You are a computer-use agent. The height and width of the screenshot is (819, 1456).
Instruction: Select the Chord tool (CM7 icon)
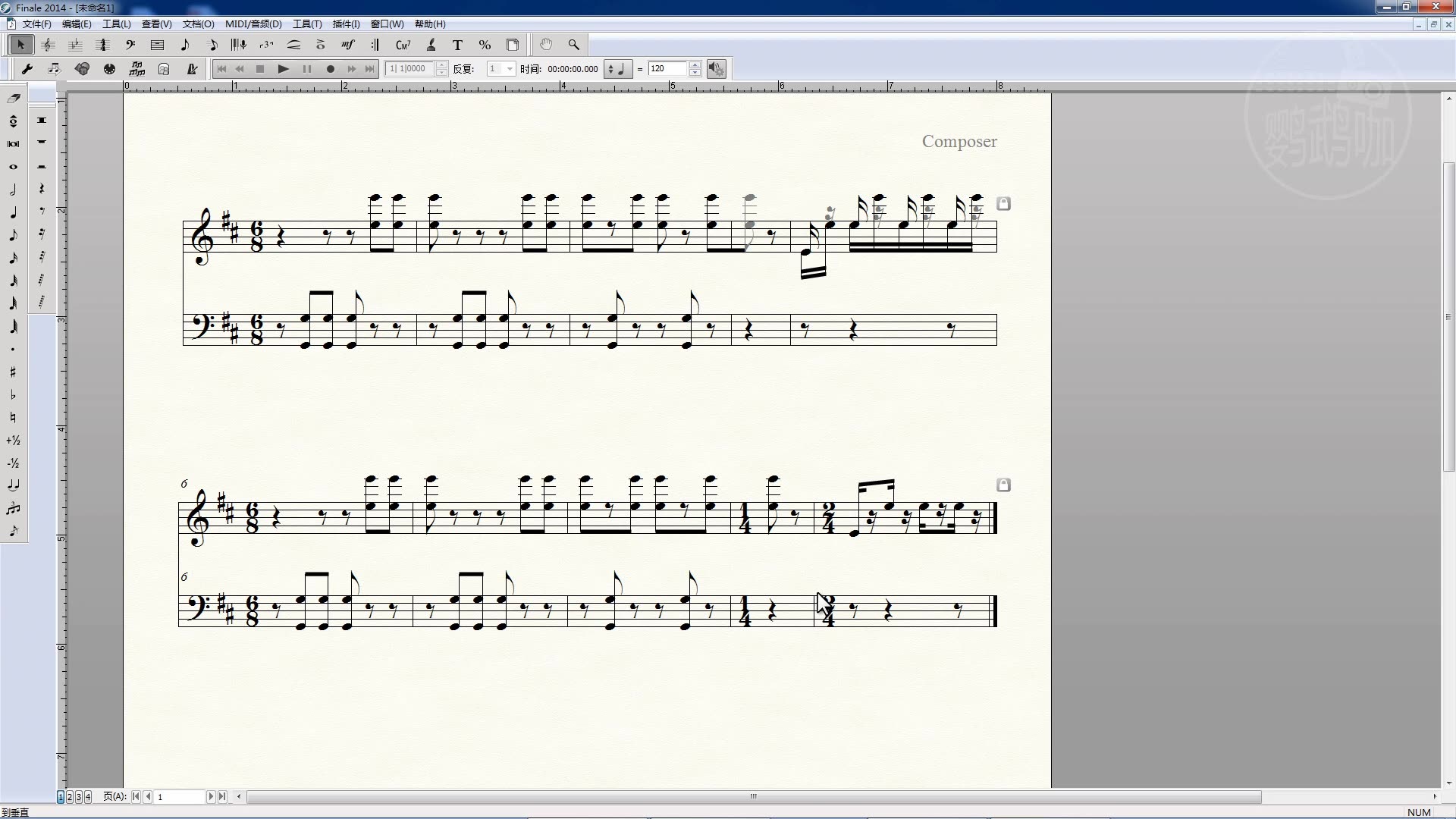pyautogui.click(x=403, y=45)
